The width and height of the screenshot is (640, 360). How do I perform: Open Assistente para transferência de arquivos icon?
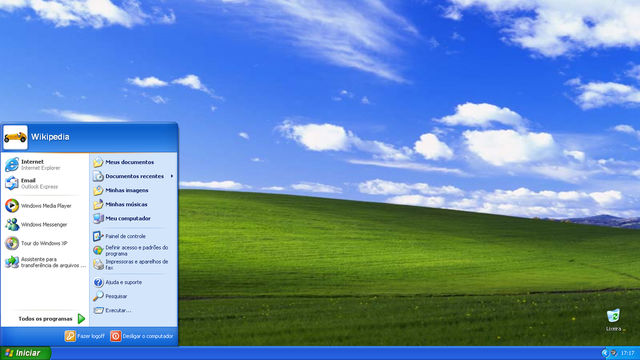point(12,262)
